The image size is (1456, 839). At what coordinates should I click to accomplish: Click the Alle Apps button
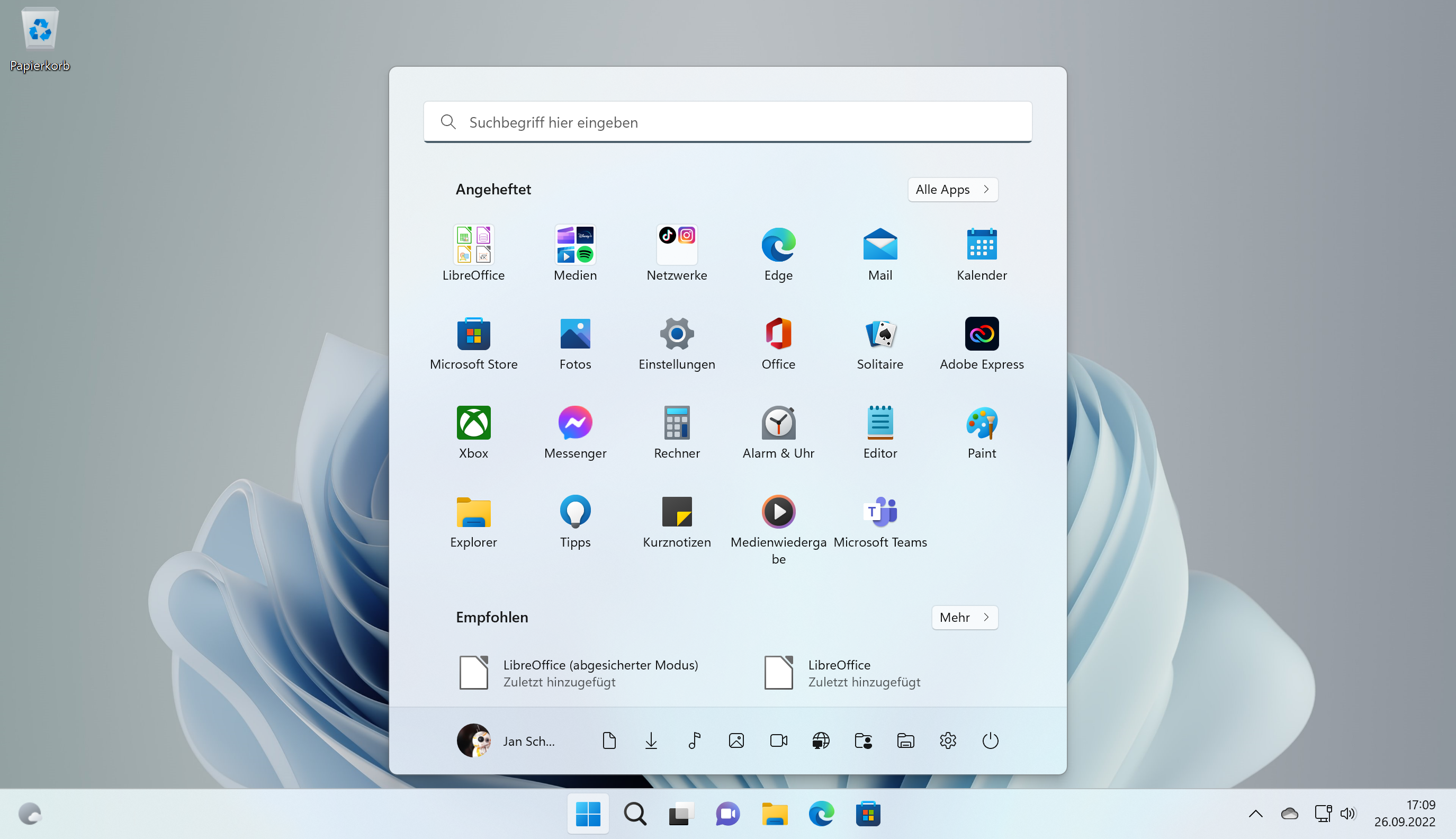(x=952, y=190)
